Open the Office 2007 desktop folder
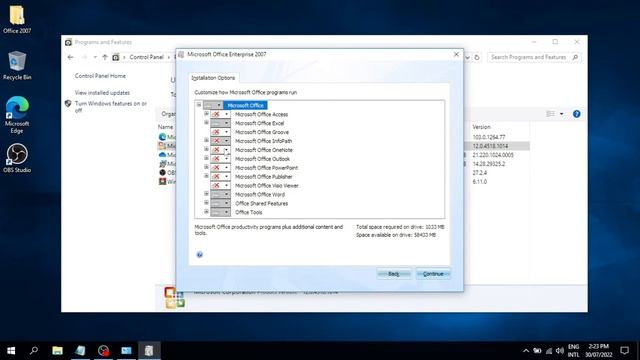The width and height of the screenshot is (640, 360). [17, 19]
